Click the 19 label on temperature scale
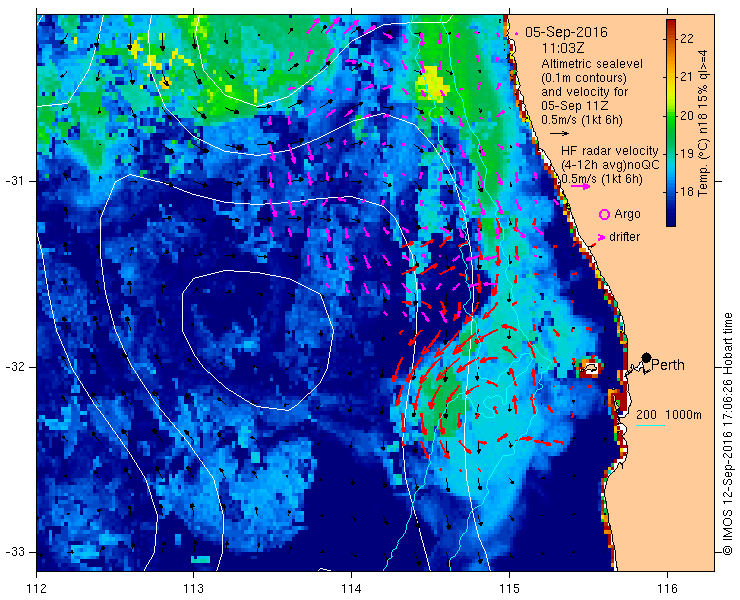This screenshot has height=600, width=740. (687, 153)
